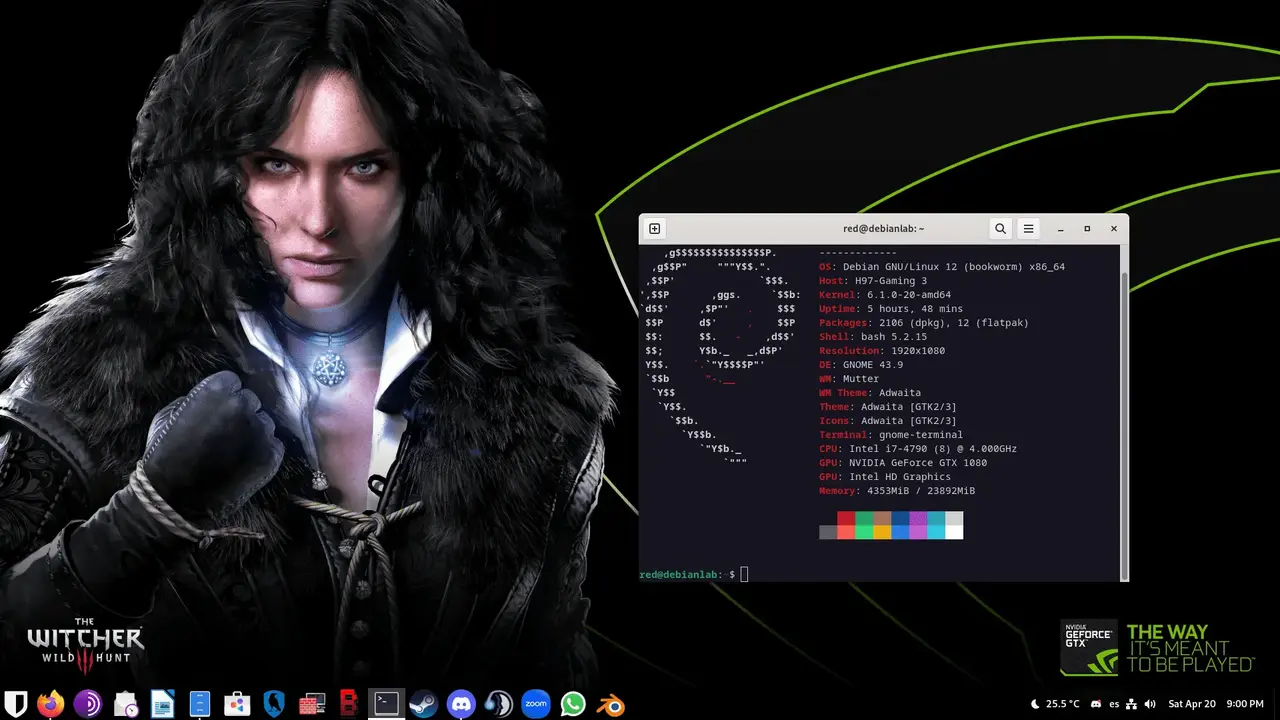Click the 'Uptime: 5 hours, 48 mins' line
Screen dimensions: 1280x720
(x=891, y=309)
